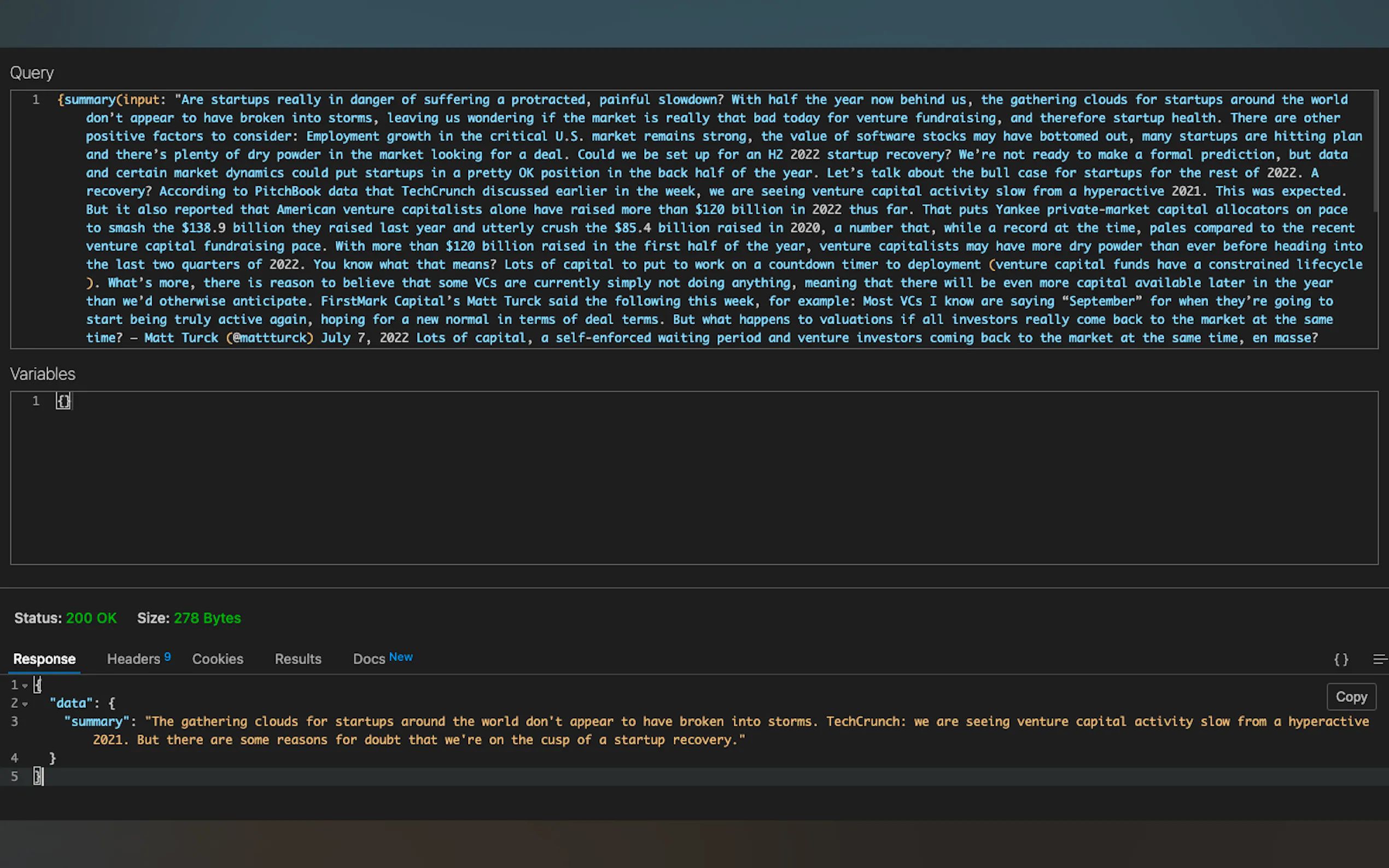Open the response options lines menu icon

(x=1379, y=659)
